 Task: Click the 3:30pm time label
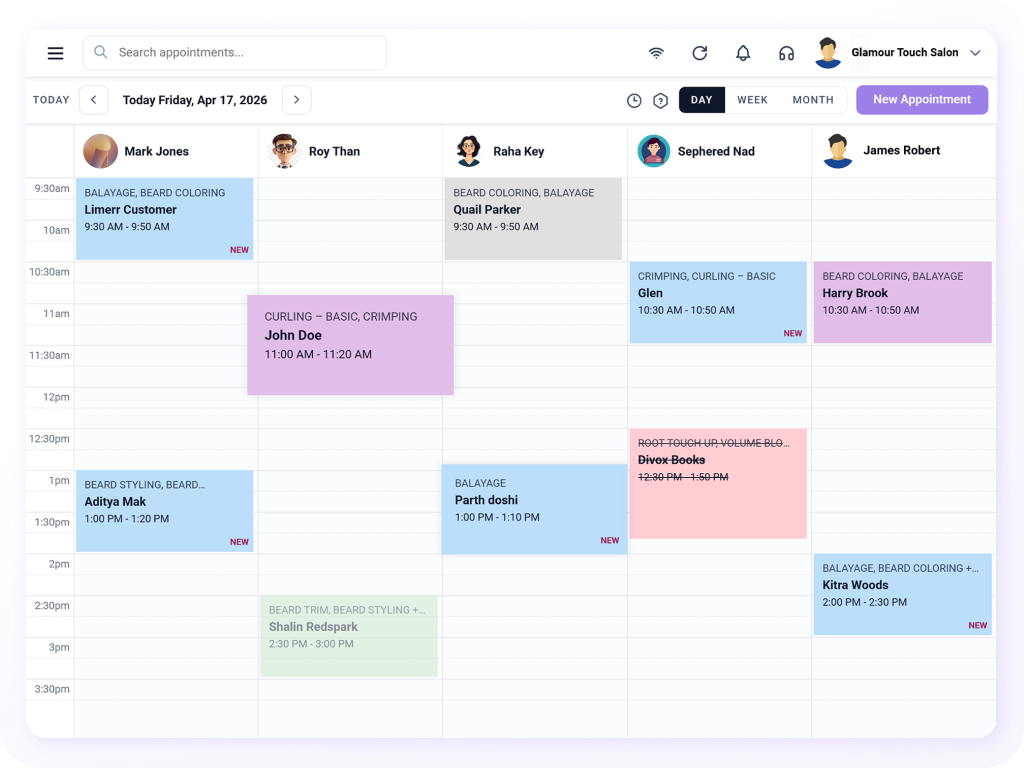coord(52,689)
